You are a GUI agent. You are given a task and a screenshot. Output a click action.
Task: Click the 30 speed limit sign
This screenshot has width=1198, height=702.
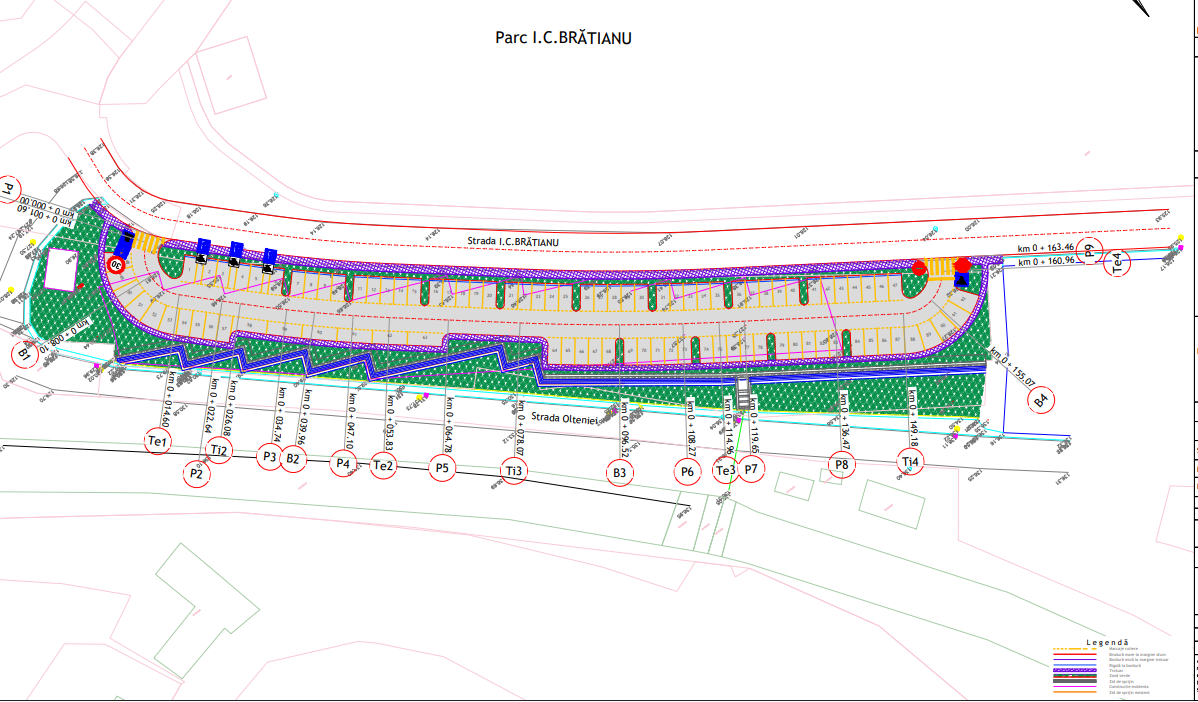[117, 265]
